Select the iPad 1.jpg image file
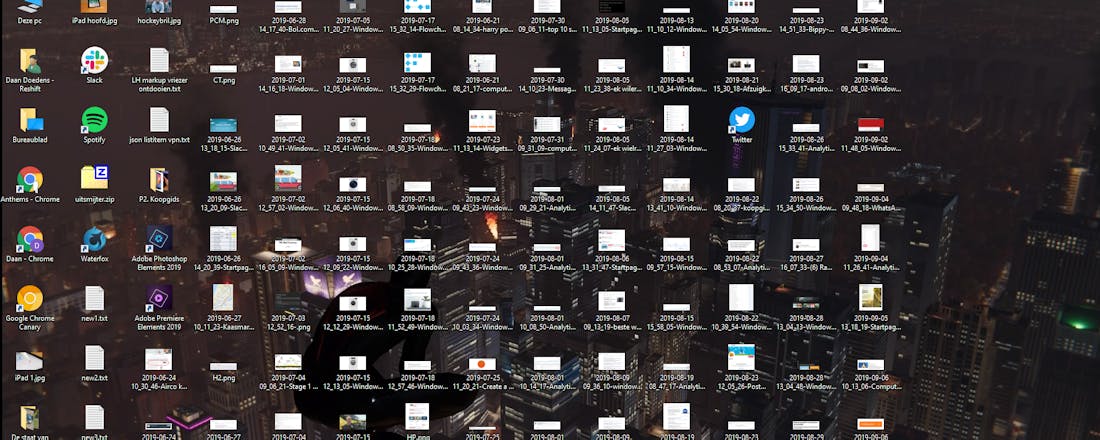This screenshot has height=440, width=1100. [x=30, y=359]
